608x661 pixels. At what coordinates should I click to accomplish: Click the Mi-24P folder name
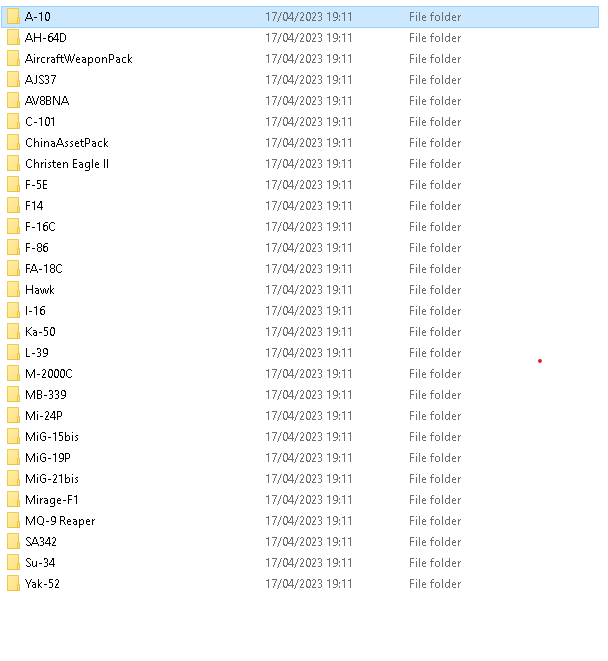(x=44, y=416)
